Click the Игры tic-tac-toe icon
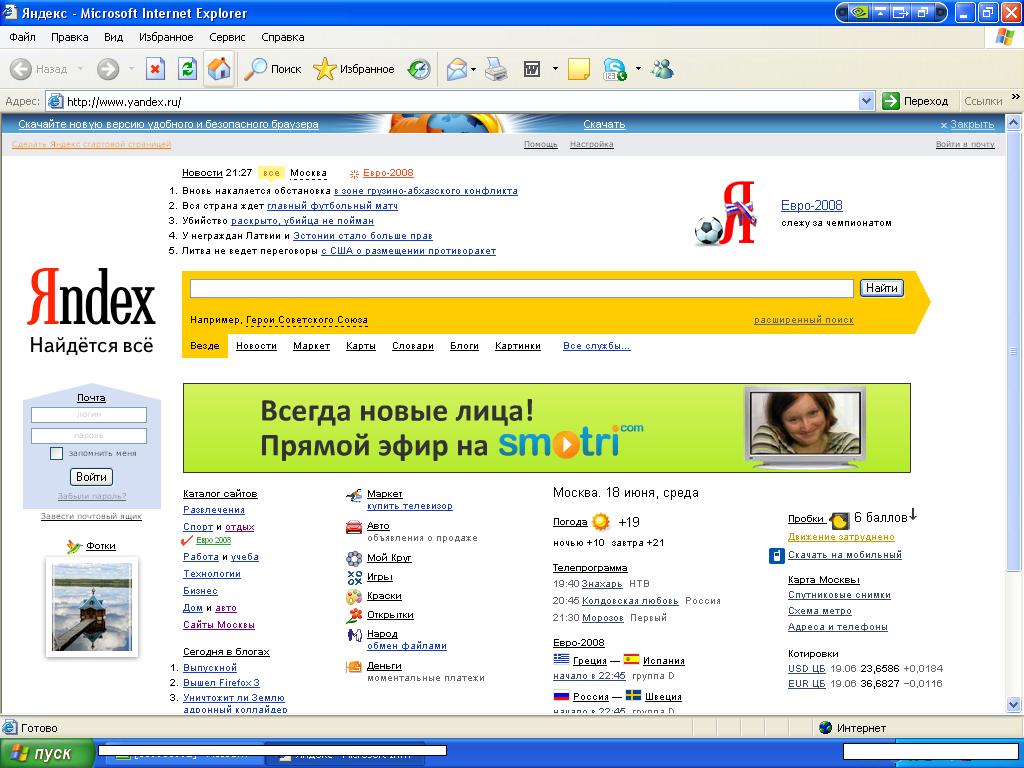This screenshot has width=1024, height=768. pos(354,577)
